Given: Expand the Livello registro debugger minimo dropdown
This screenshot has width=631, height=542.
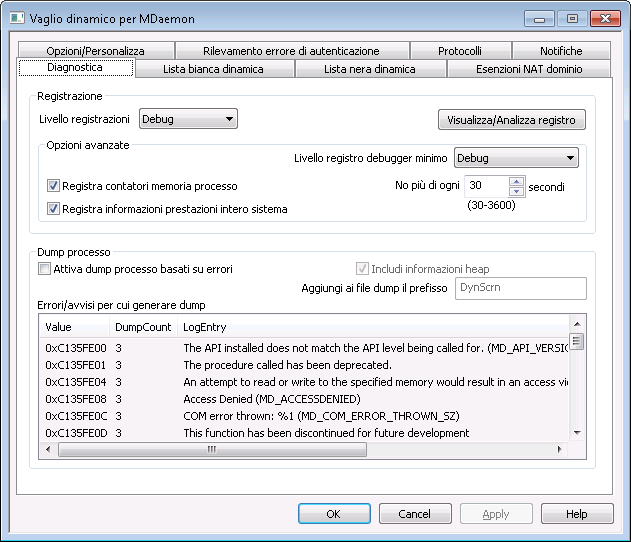Looking at the screenshot, I should (x=516, y=158).
